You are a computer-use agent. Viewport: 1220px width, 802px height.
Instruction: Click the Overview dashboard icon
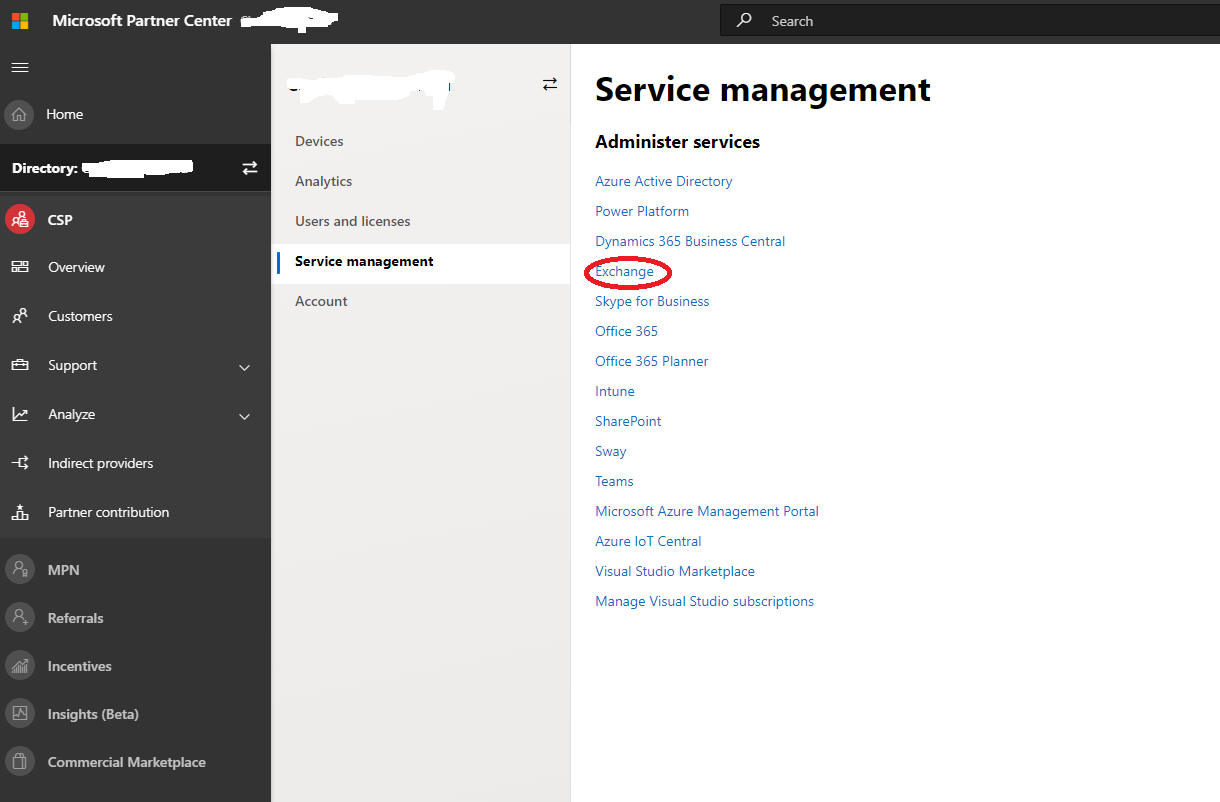(x=20, y=267)
